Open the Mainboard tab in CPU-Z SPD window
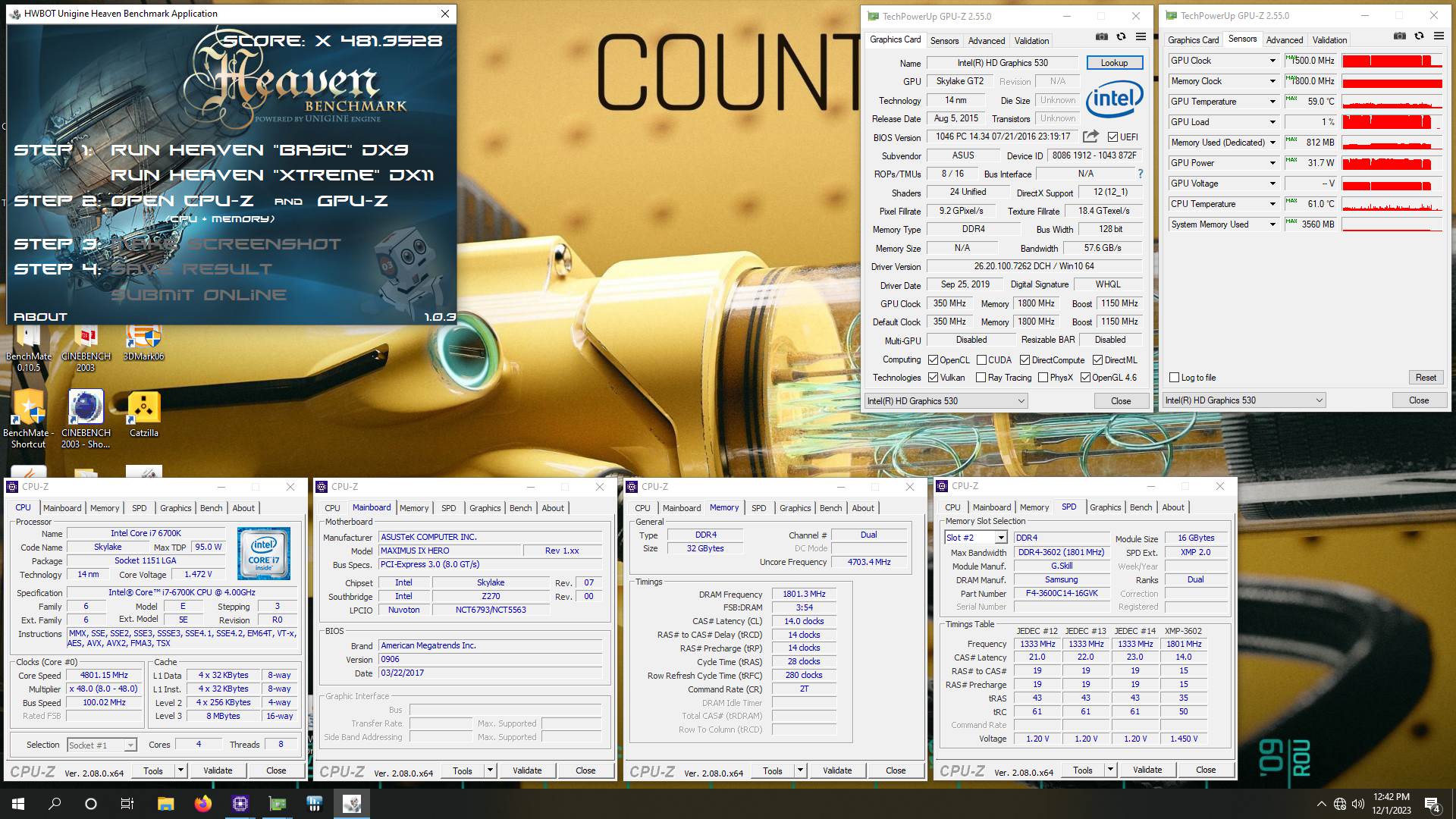Image resolution: width=1456 pixels, height=819 pixels. (x=991, y=507)
